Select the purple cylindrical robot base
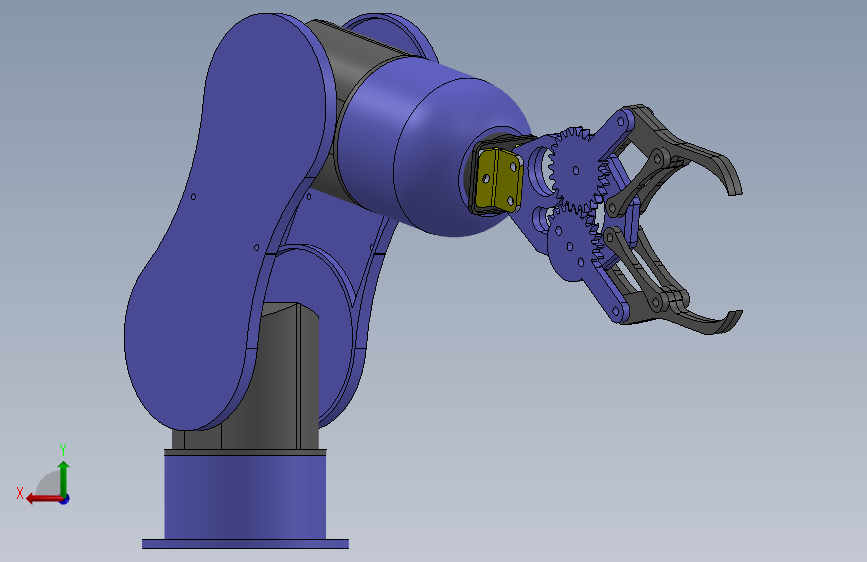Image resolution: width=867 pixels, height=562 pixels. pyautogui.click(x=245, y=497)
